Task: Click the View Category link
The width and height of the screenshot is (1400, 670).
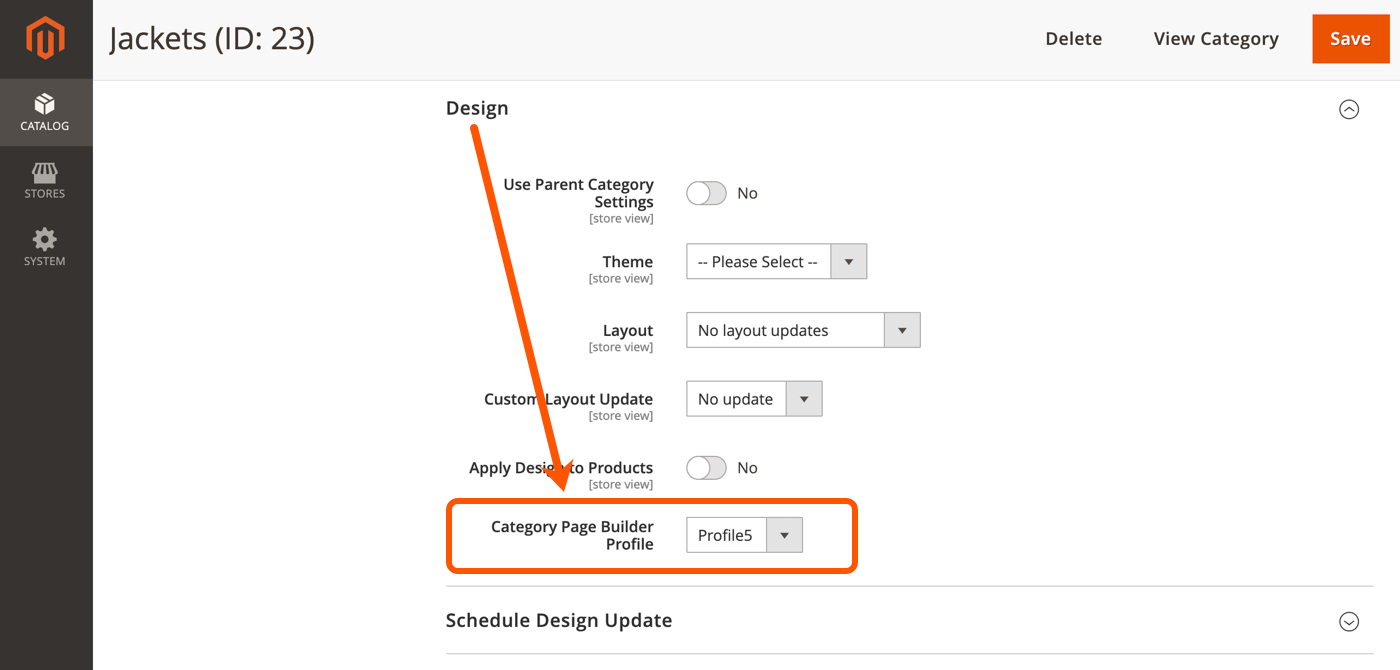Action: [1216, 39]
